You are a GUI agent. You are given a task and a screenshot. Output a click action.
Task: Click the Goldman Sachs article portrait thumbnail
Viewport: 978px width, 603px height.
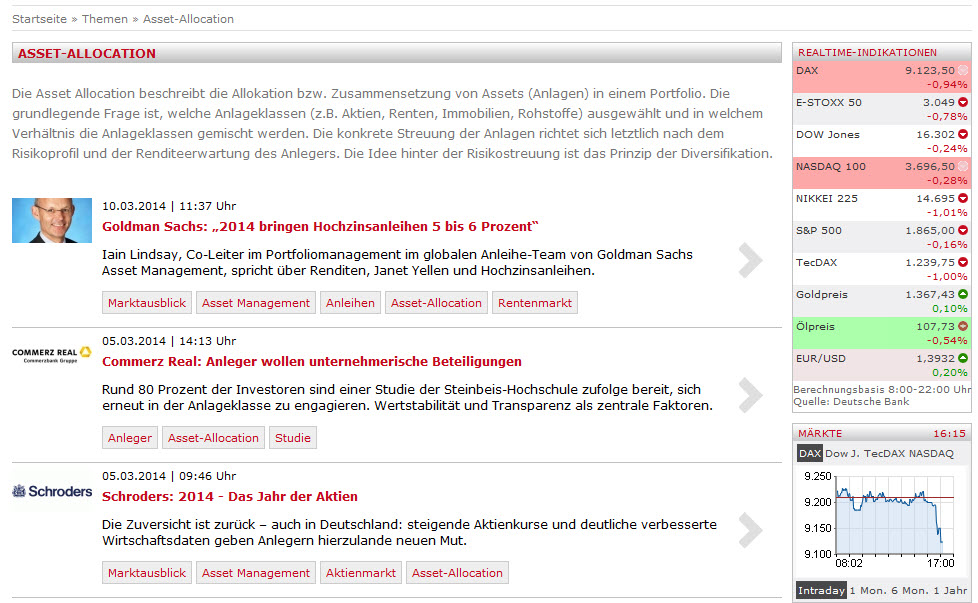point(52,220)
